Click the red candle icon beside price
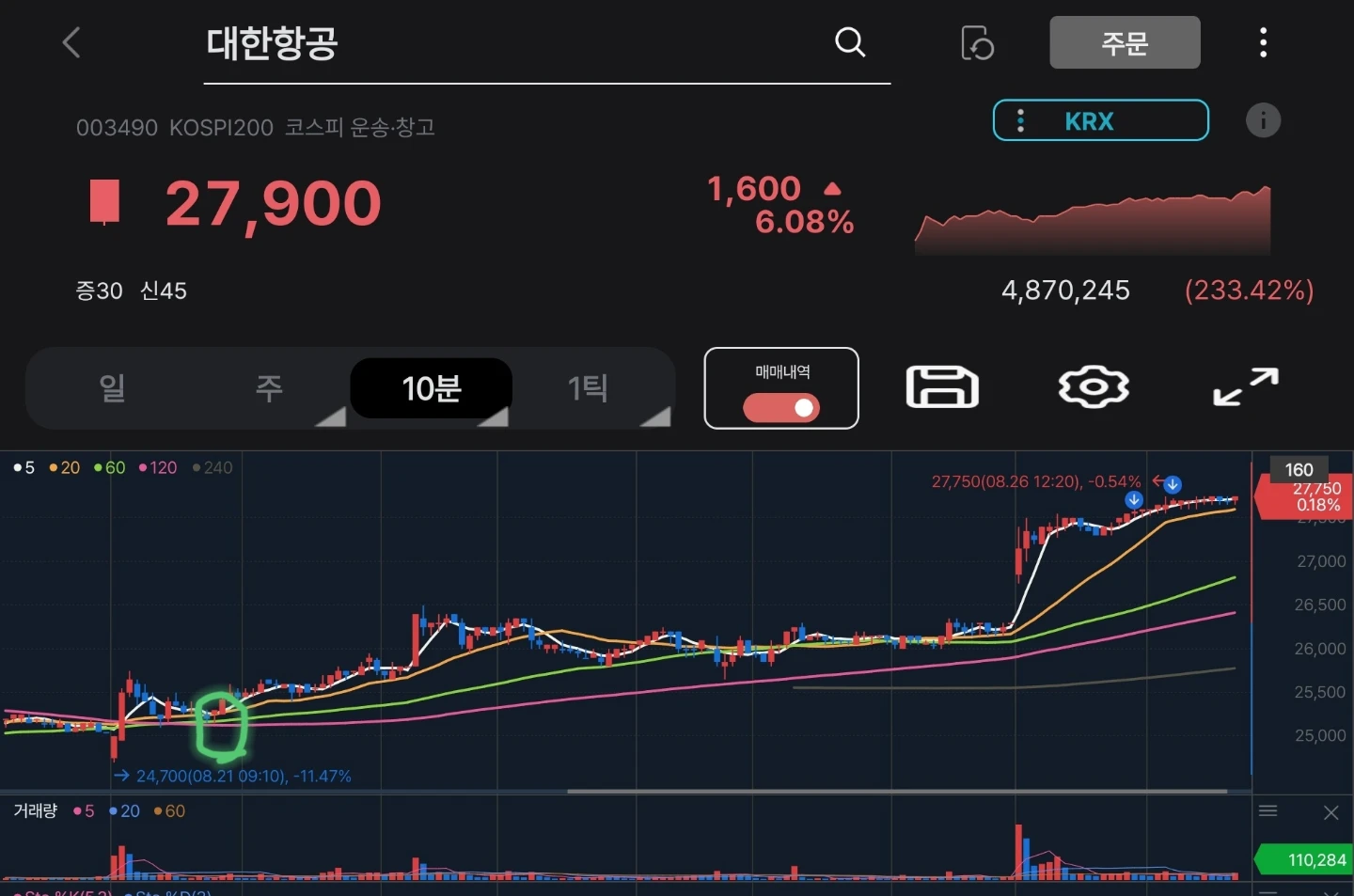 [x=104, y=202]
